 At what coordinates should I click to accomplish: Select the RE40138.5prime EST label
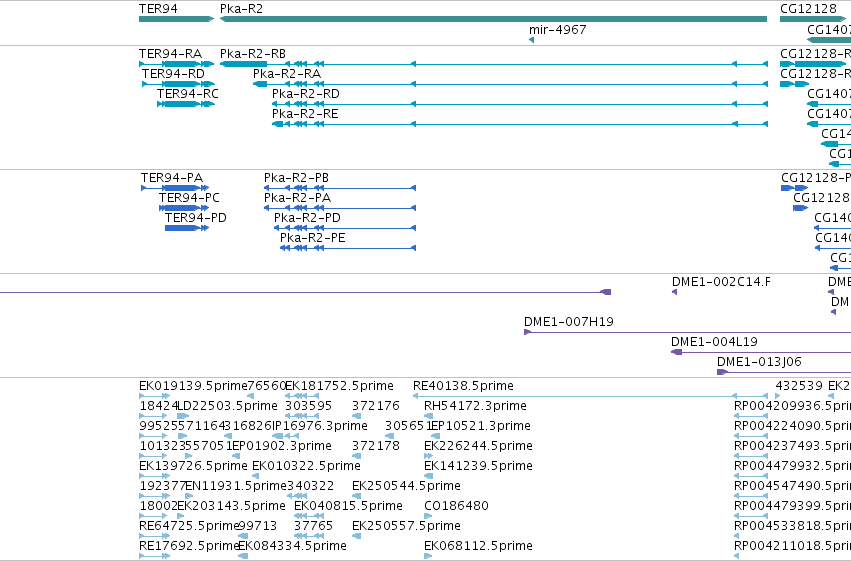tap(463, 386)
